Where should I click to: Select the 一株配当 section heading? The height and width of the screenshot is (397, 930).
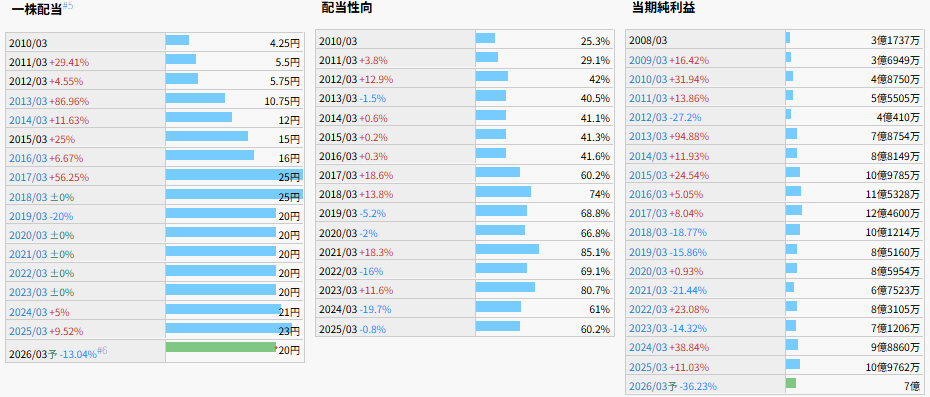coord(36,8)
